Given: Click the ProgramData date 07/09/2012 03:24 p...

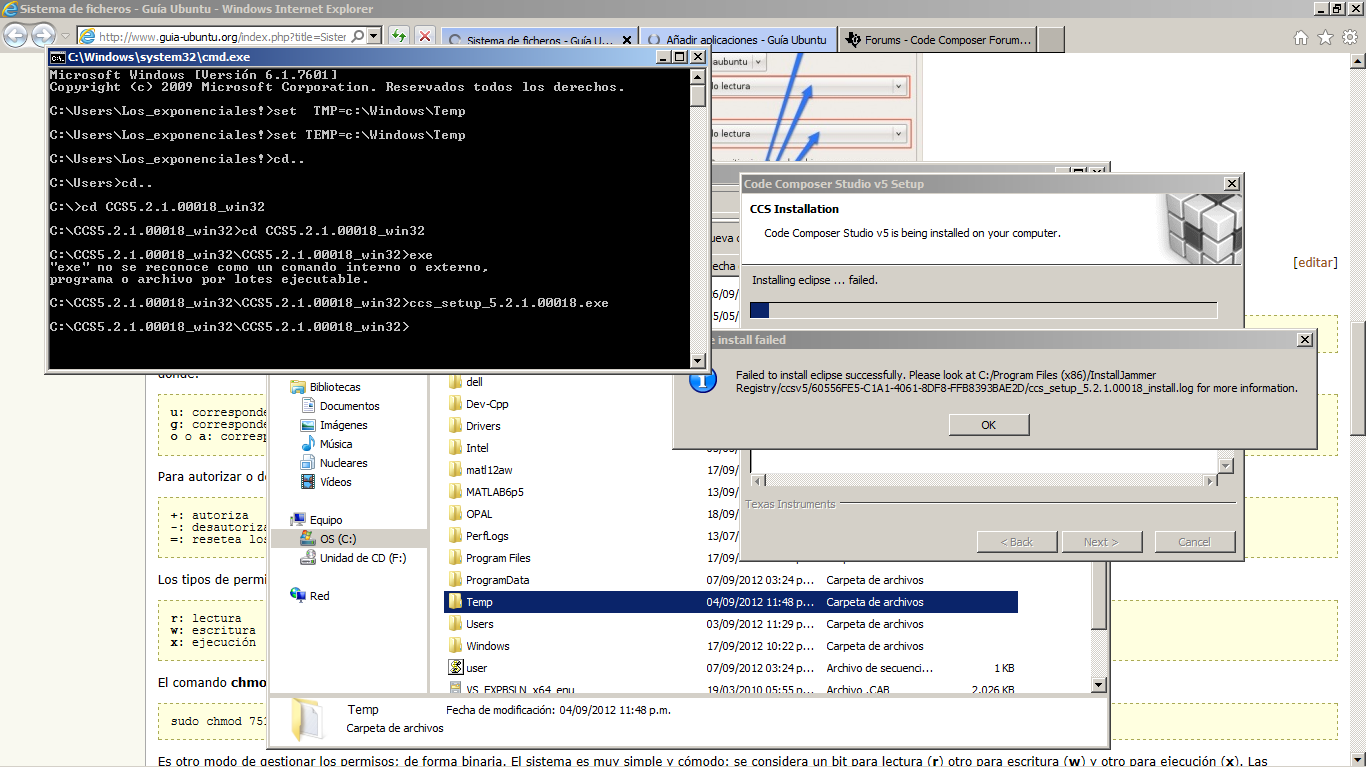Looking at the screenshot, I should [761, 580].
